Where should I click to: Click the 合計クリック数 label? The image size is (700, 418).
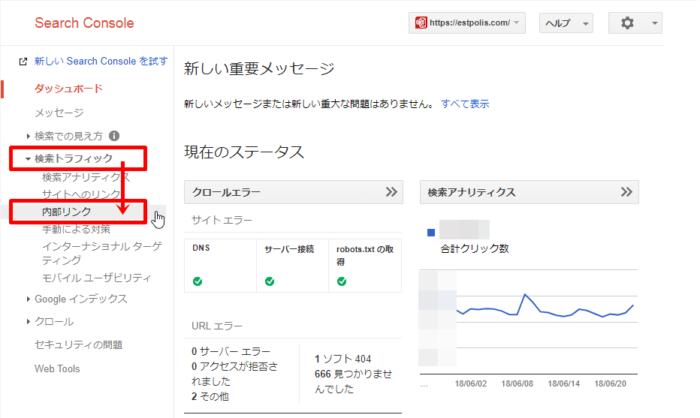(x=475, y=249)
